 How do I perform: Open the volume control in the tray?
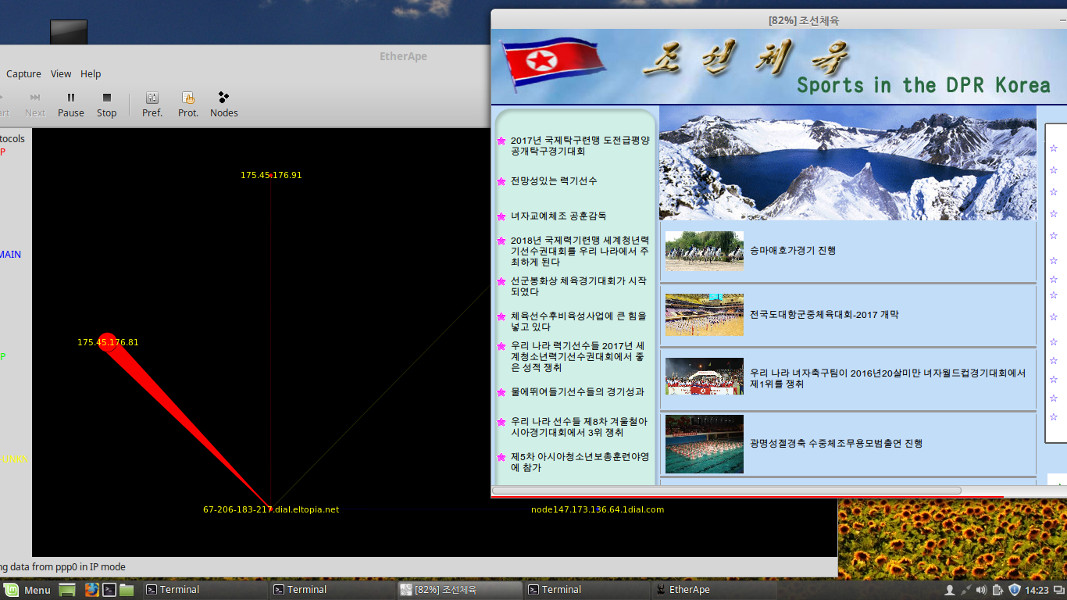[x=981, y=590]
